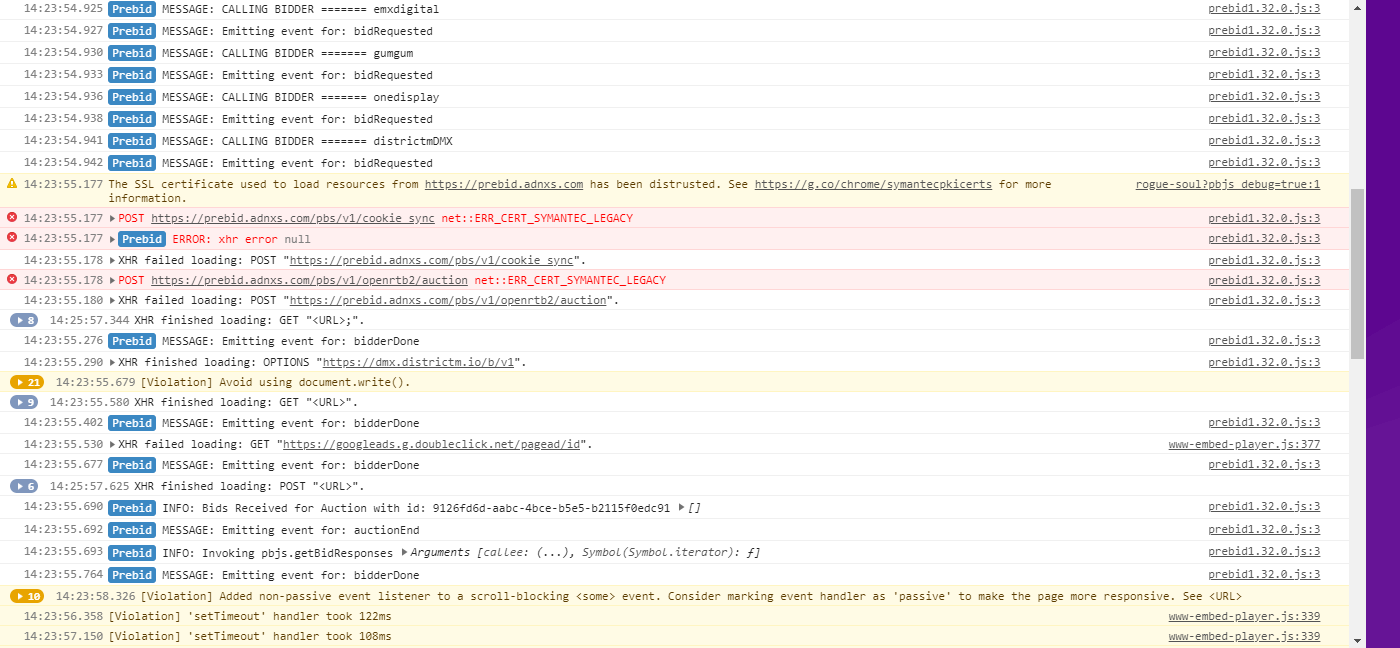Click the Prebid badge on the 'CALLING BIDDER onedisplay' row
Image resolution: width=1400 pixels, height=648 pixels.
coord(132,97)
